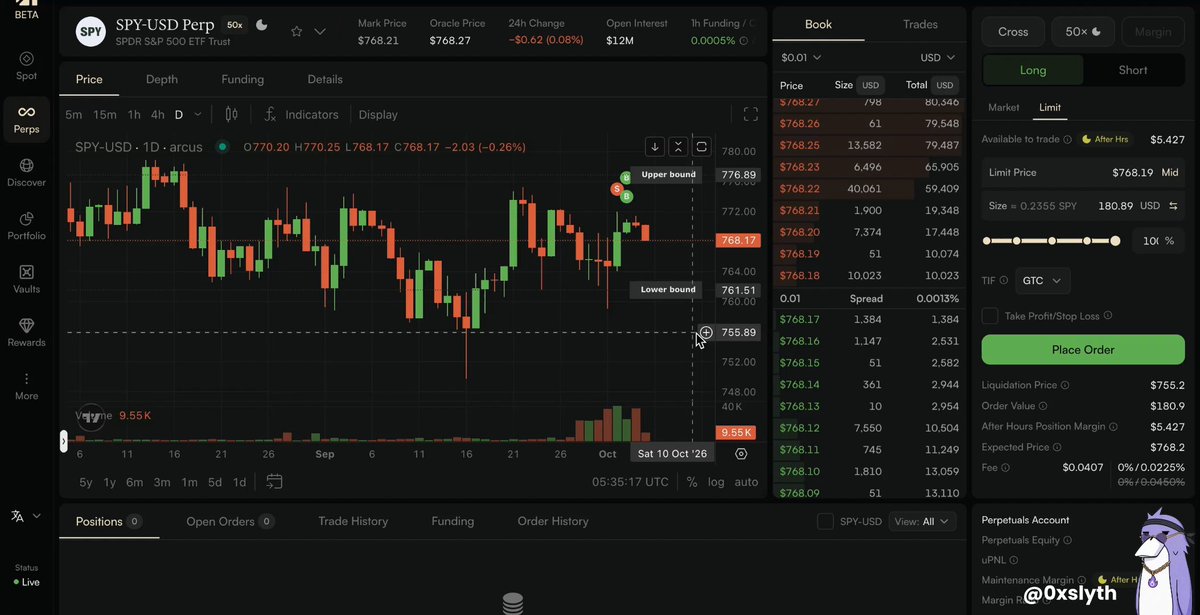Set limit price to Mid
The height and width of the screenshot is (615, 1200).
(1170, 172)
